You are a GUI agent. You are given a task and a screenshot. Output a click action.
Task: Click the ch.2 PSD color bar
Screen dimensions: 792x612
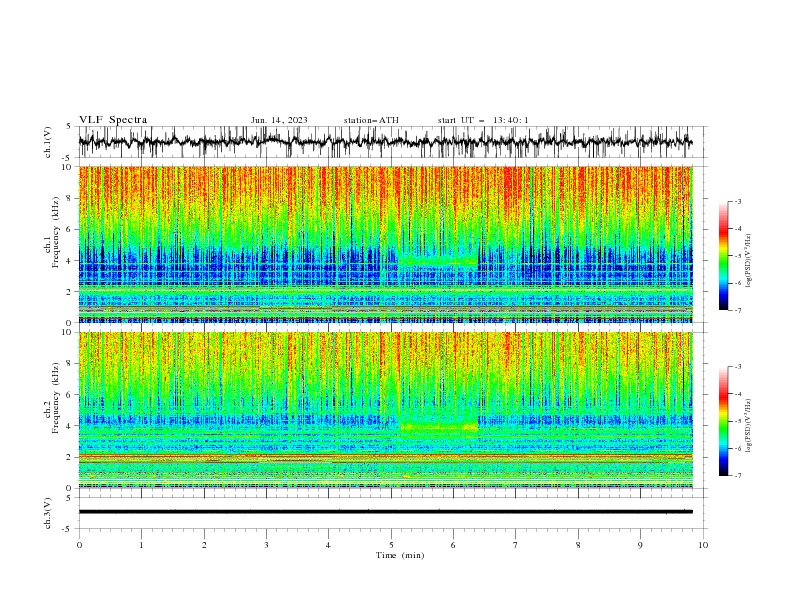tap(724, 421)
